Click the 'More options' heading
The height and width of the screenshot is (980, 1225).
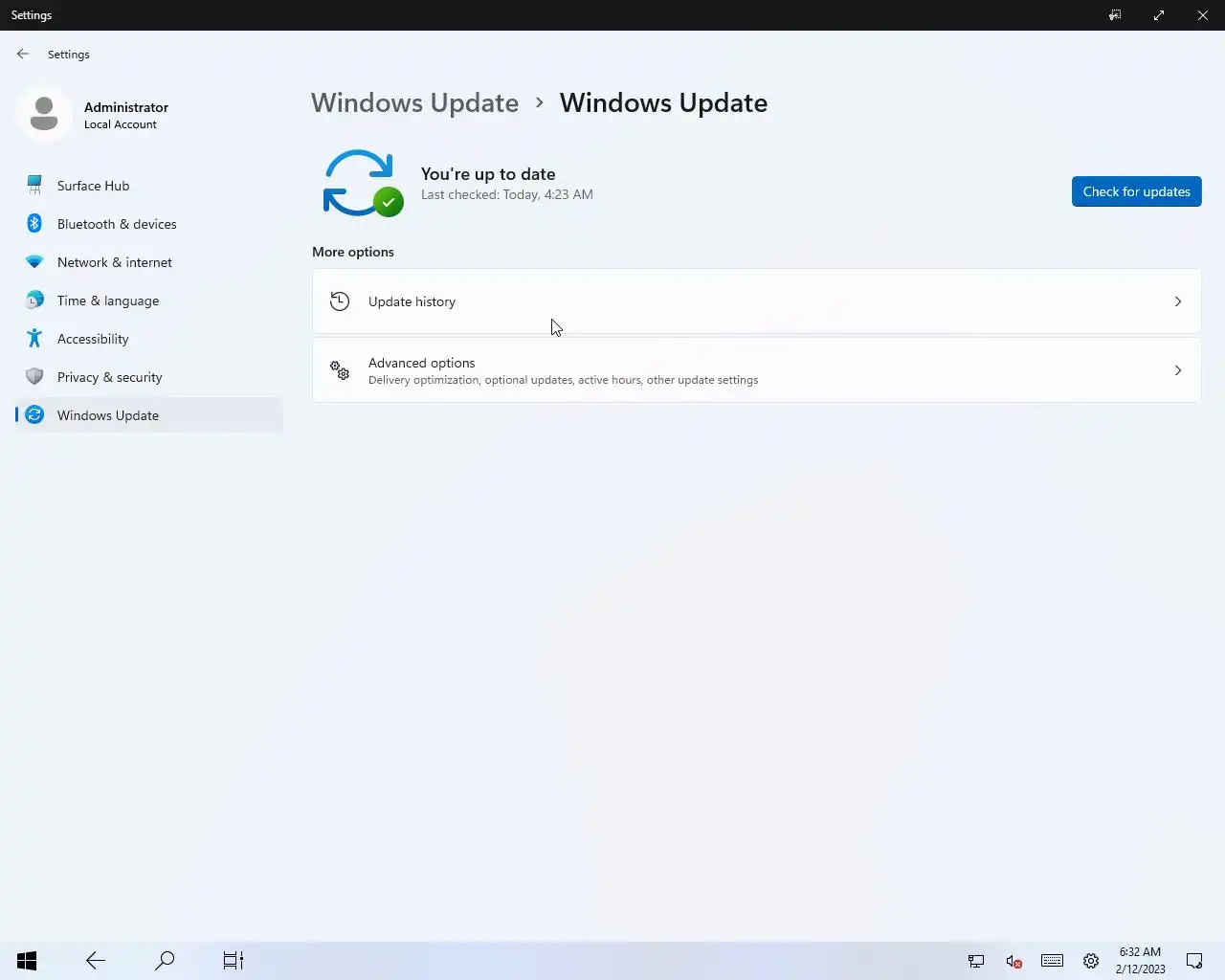tap(353, 252)
